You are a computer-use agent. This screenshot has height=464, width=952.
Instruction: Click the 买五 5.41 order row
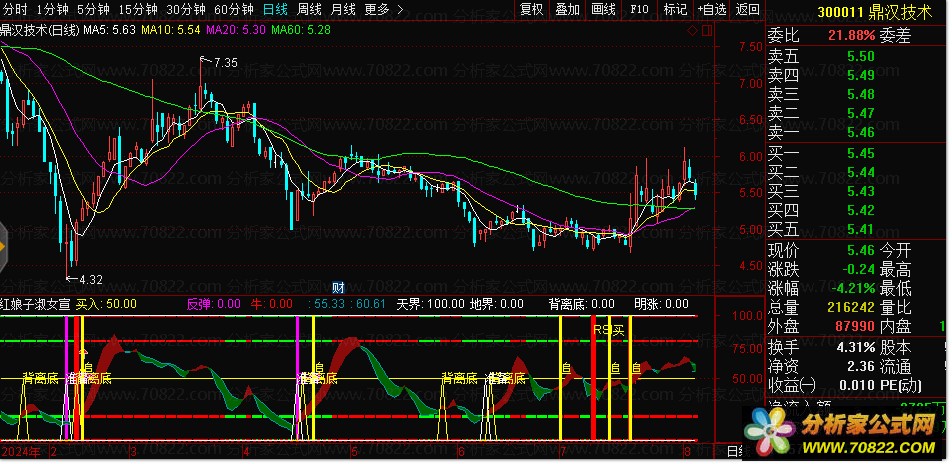856,230
